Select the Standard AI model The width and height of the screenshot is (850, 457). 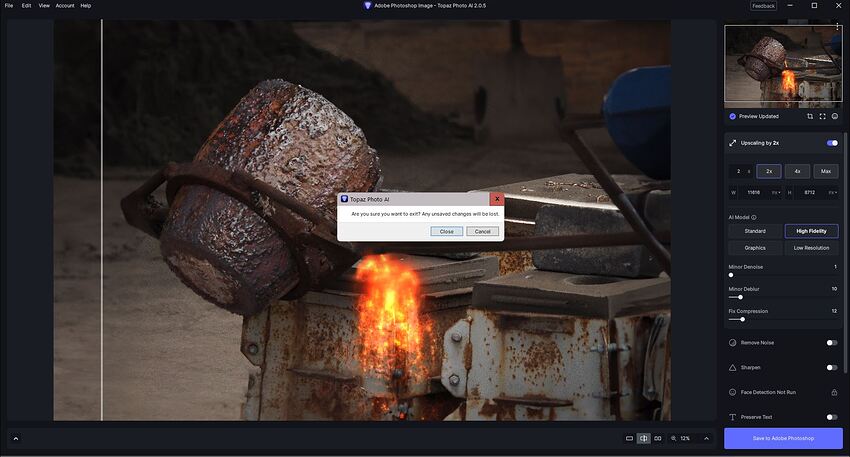(x=755, y=231)
